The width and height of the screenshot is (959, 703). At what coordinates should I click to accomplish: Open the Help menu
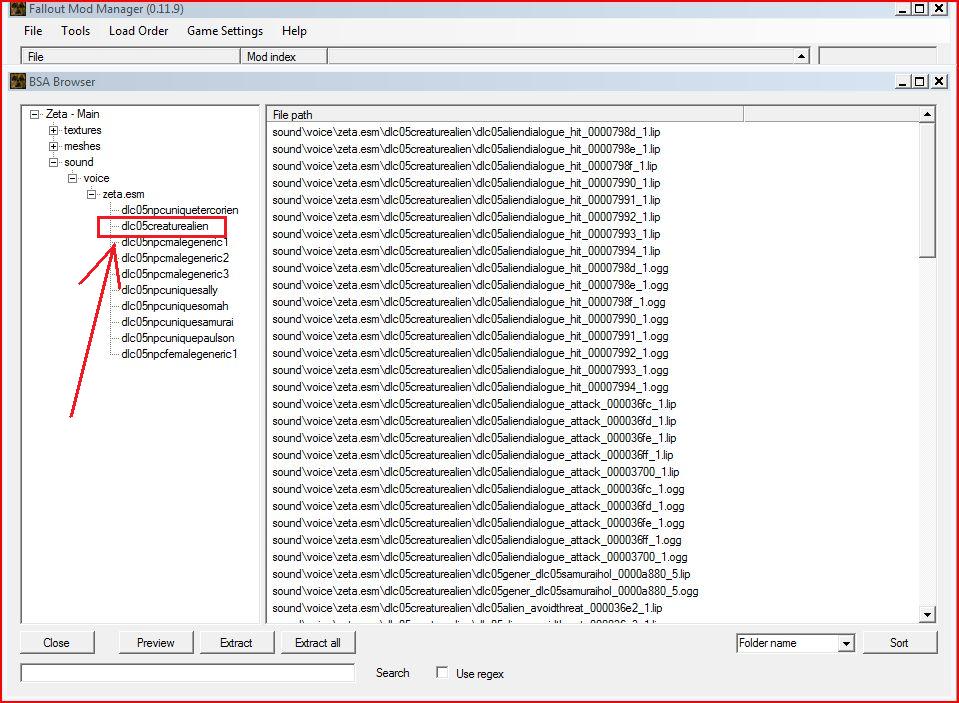coord(294,31)
